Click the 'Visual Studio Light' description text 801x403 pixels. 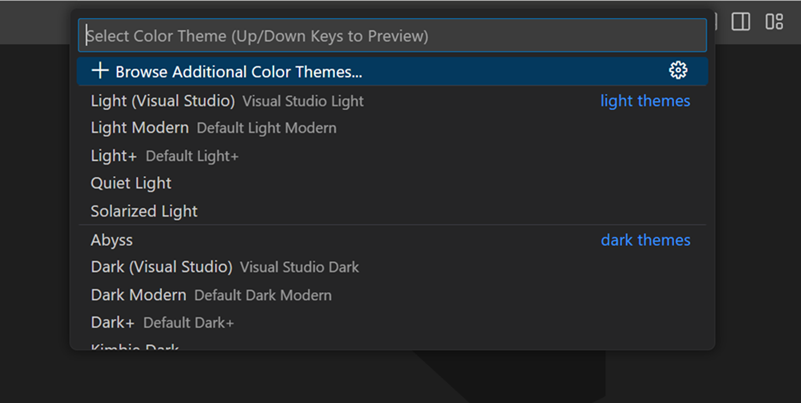click(x=303, y=101)
